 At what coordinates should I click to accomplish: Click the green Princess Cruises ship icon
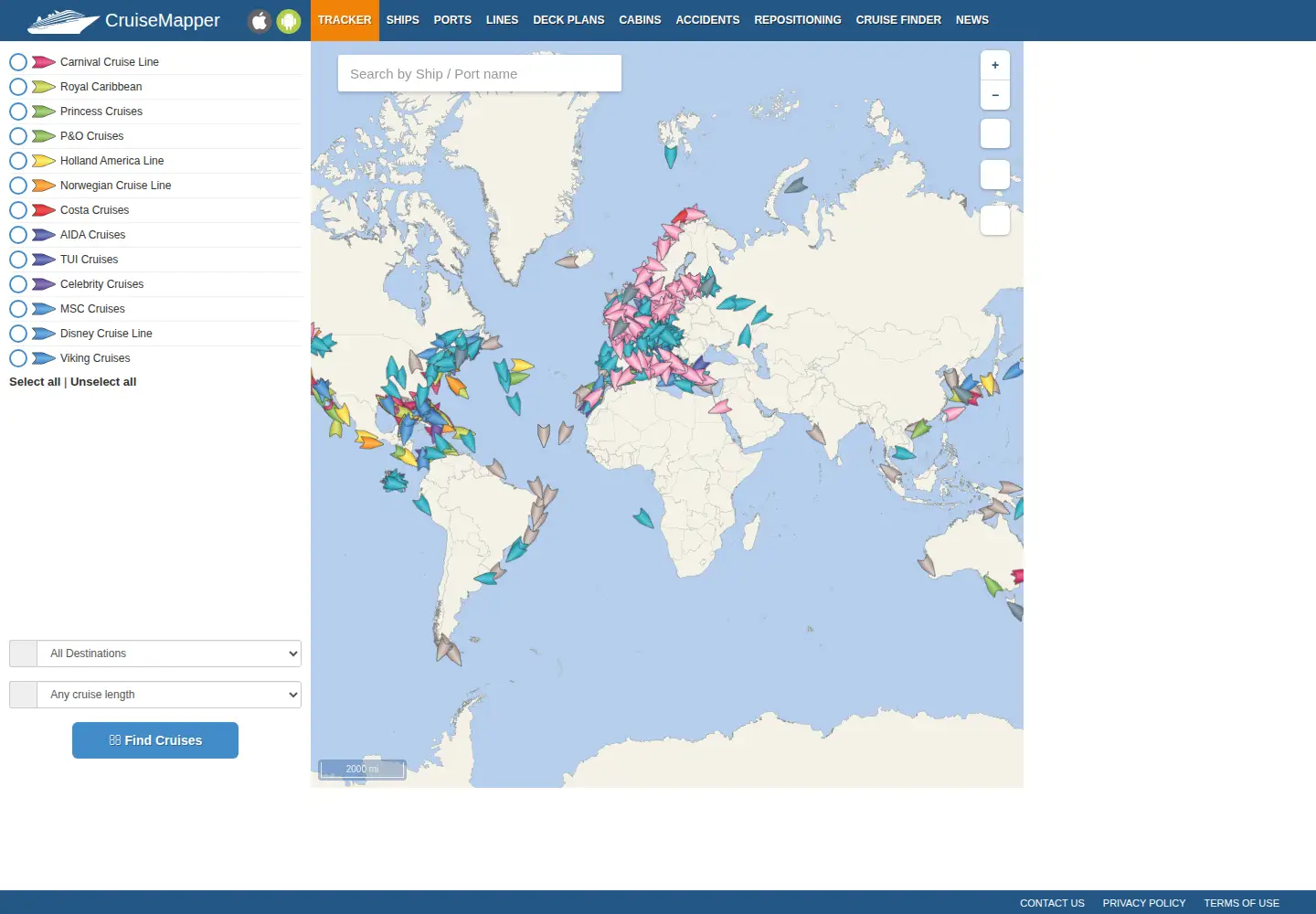pos(44,112)
